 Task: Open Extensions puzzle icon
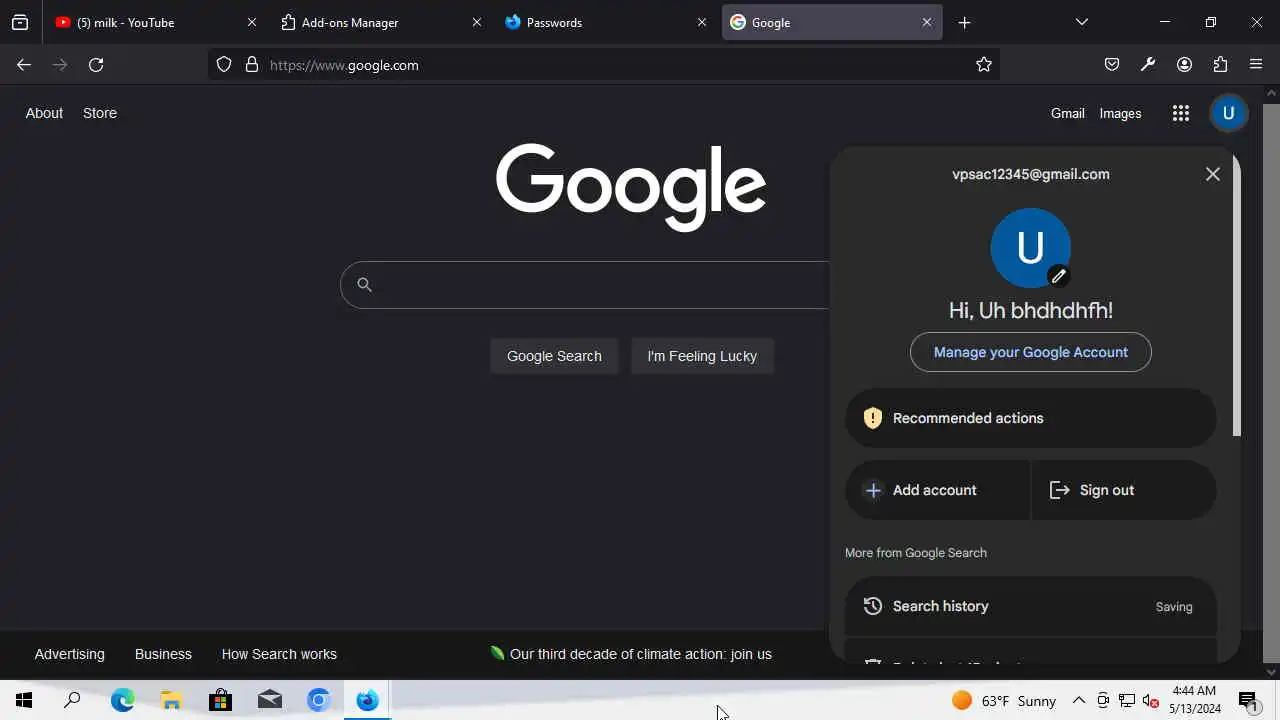(x=1220, y=65)
